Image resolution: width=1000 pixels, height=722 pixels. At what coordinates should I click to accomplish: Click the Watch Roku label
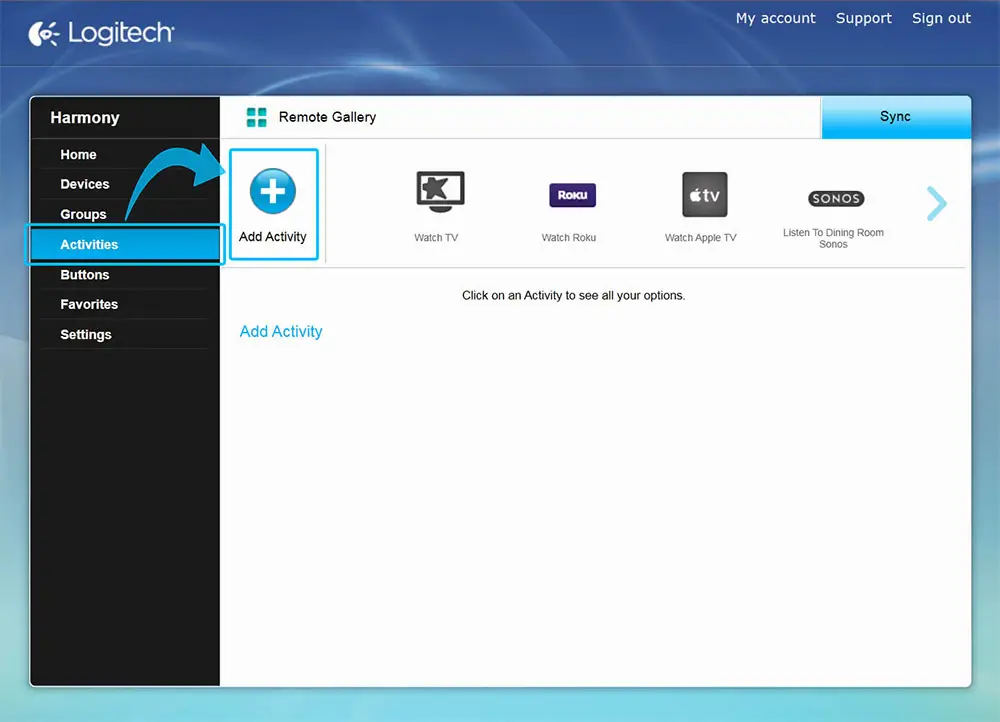[569, 238]
